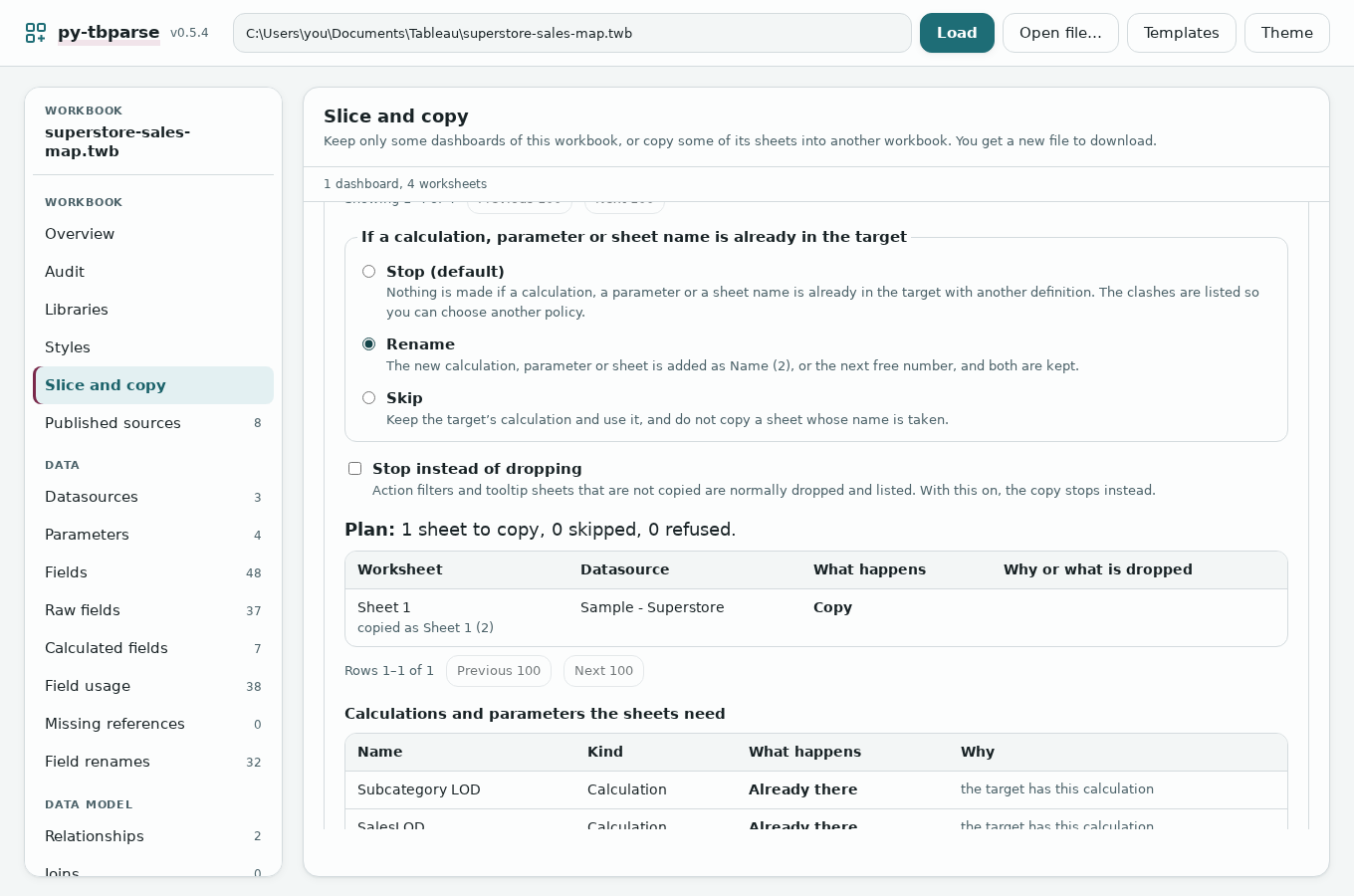Show the Datasources list
This screenshot has height=896, width=1354.
point(153,497)
